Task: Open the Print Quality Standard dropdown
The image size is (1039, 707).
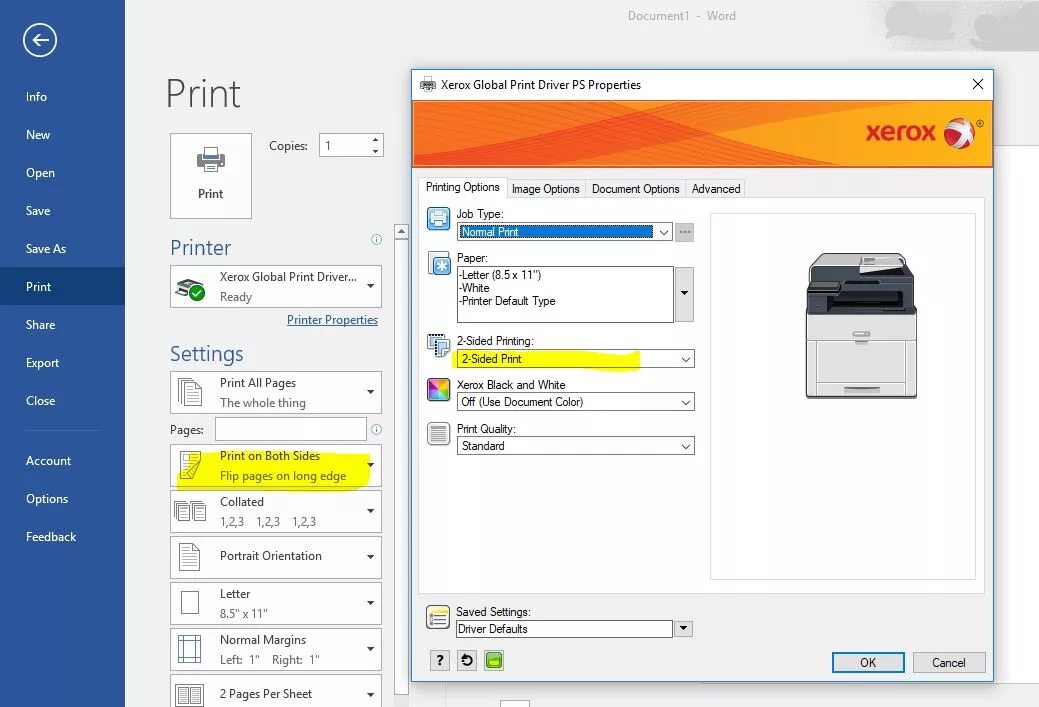Action: pos(575,446)
